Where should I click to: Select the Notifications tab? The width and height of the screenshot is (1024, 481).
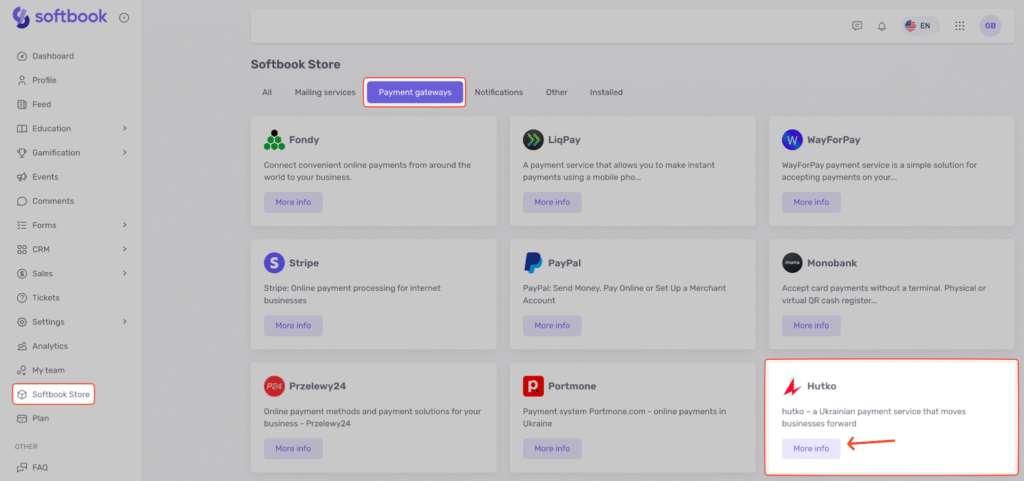(x=498, y=92)
